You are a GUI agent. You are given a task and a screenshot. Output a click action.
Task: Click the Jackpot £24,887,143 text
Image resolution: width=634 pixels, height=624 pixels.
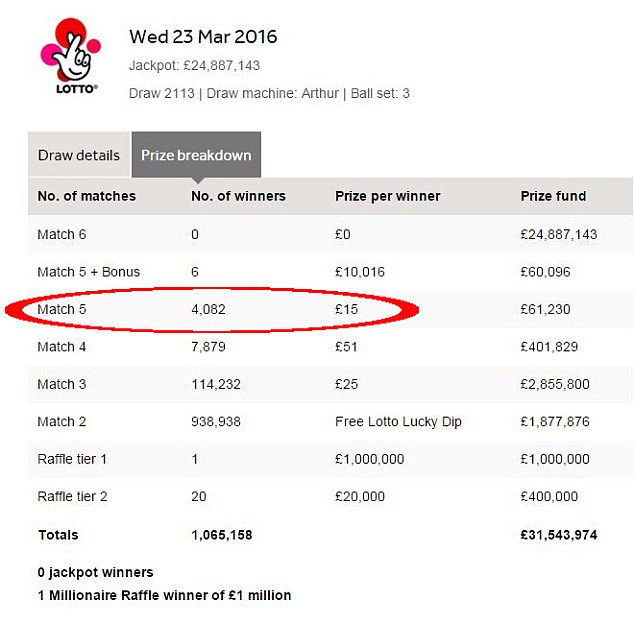[x=194, y=66]
